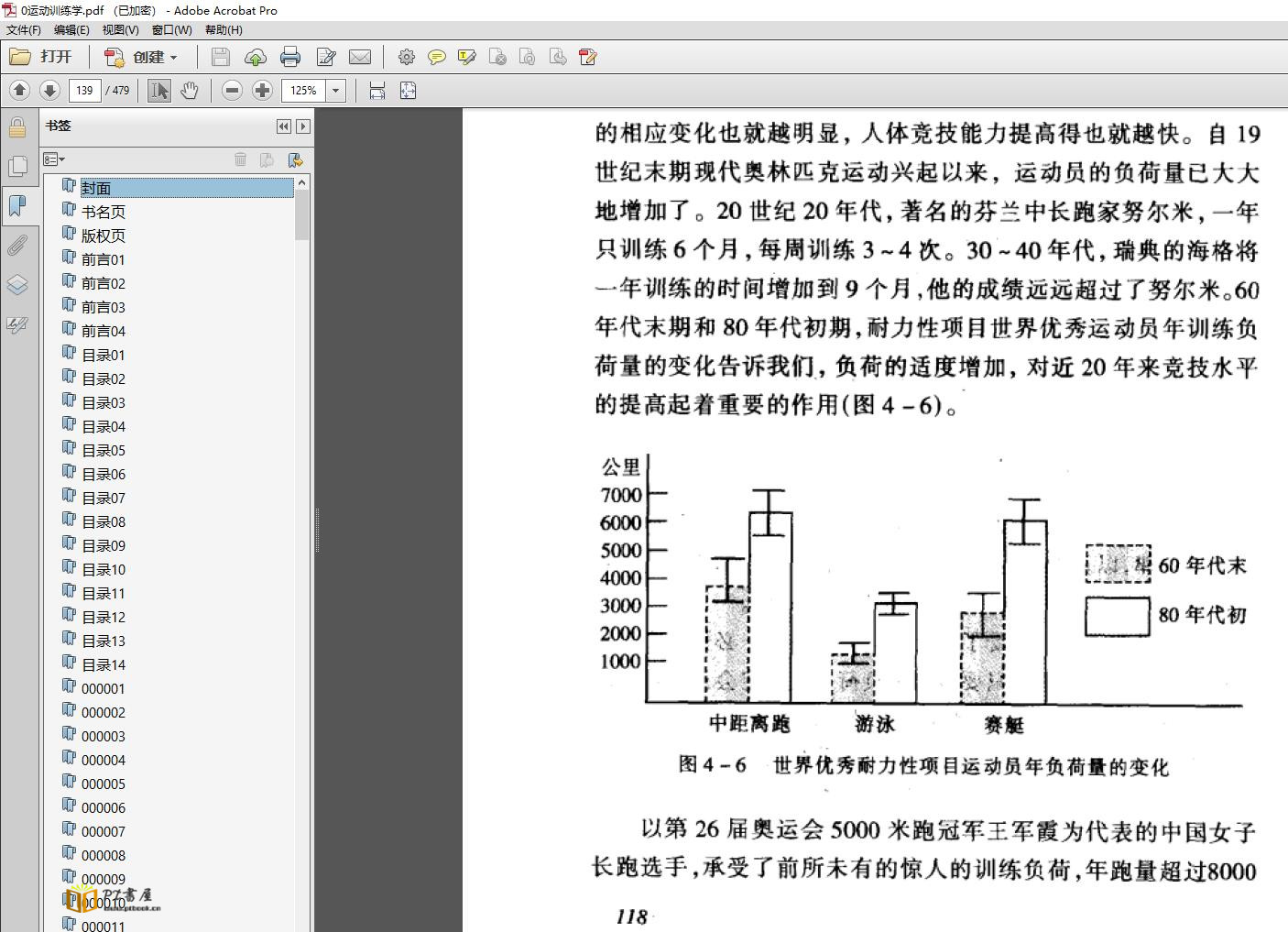1288x932 pixels.
Task: Open the zoom level dropdown arrow
Action: click(336, 90)
